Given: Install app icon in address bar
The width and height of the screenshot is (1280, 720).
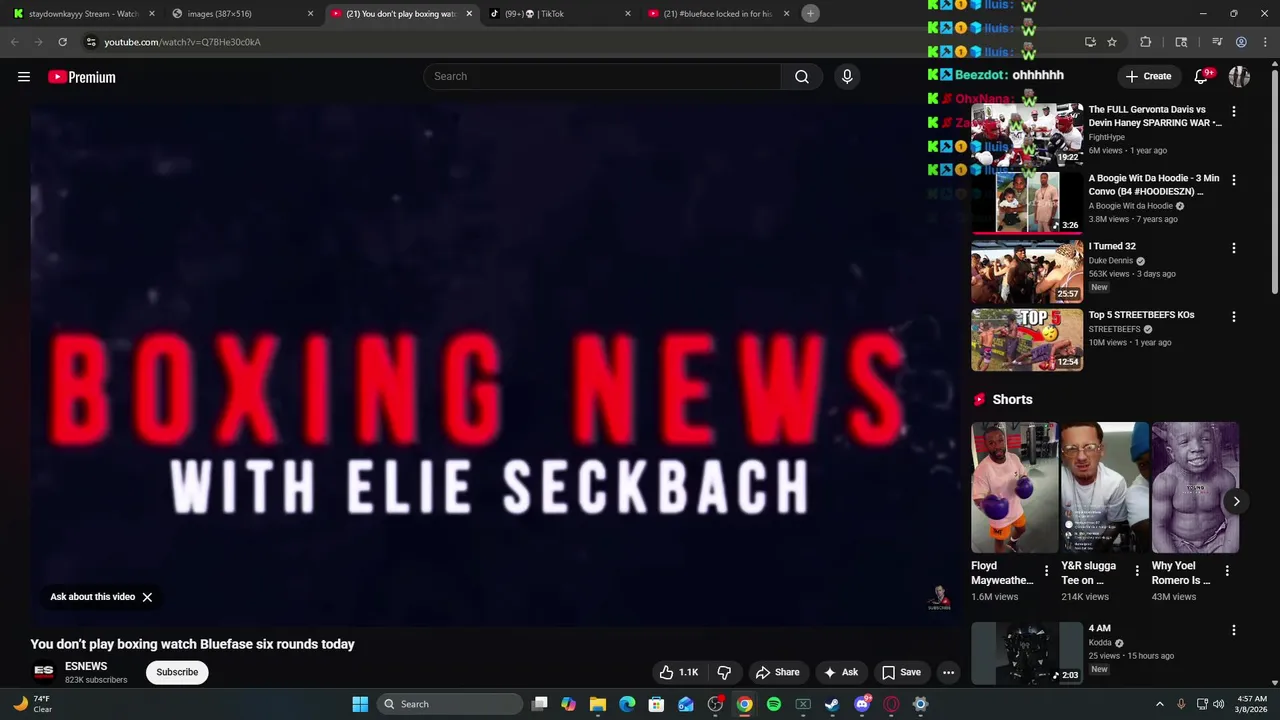Looking at the screenshot, I should coord(1090,42).
